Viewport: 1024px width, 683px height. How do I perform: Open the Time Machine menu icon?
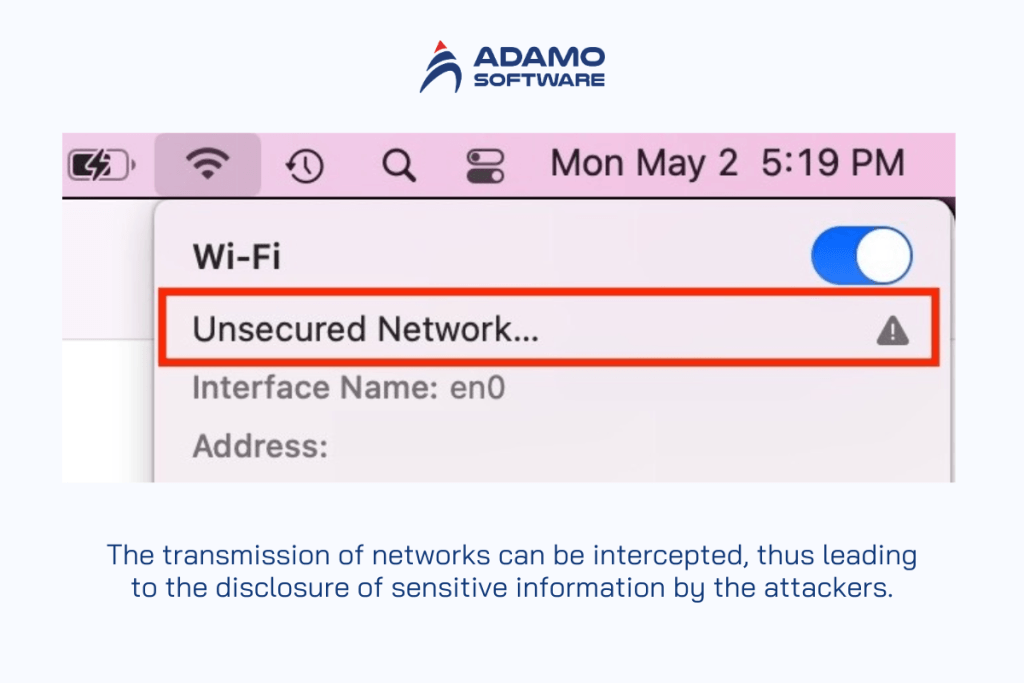305,165
